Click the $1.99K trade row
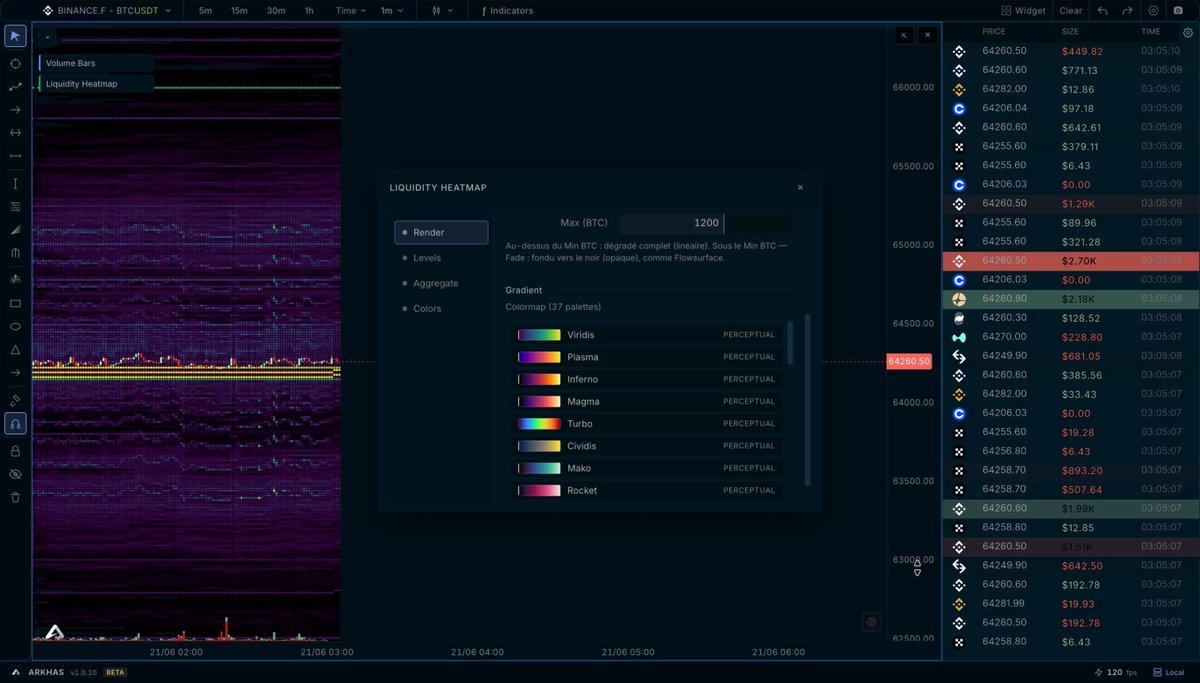 (1071, 509)
